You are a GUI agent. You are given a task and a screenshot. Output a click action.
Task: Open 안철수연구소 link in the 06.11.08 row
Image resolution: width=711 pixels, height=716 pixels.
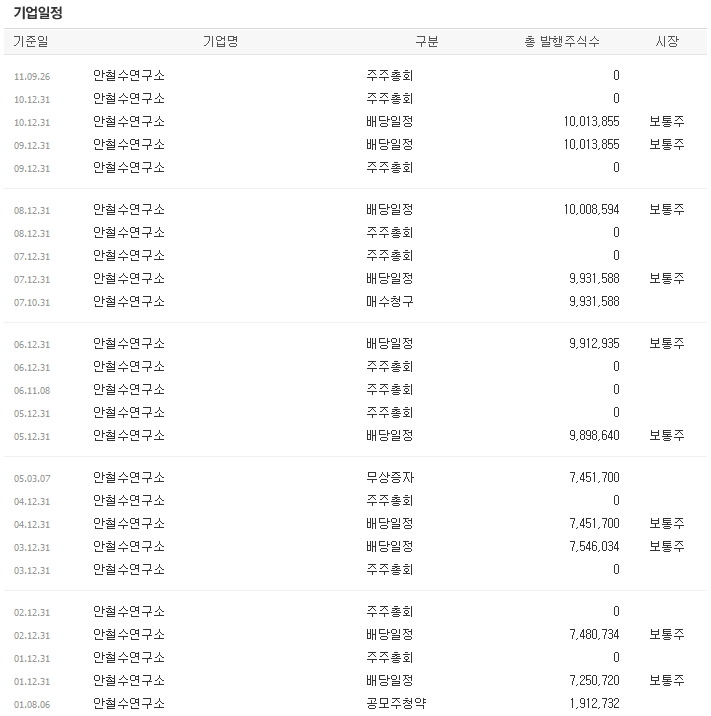[129, 390]
